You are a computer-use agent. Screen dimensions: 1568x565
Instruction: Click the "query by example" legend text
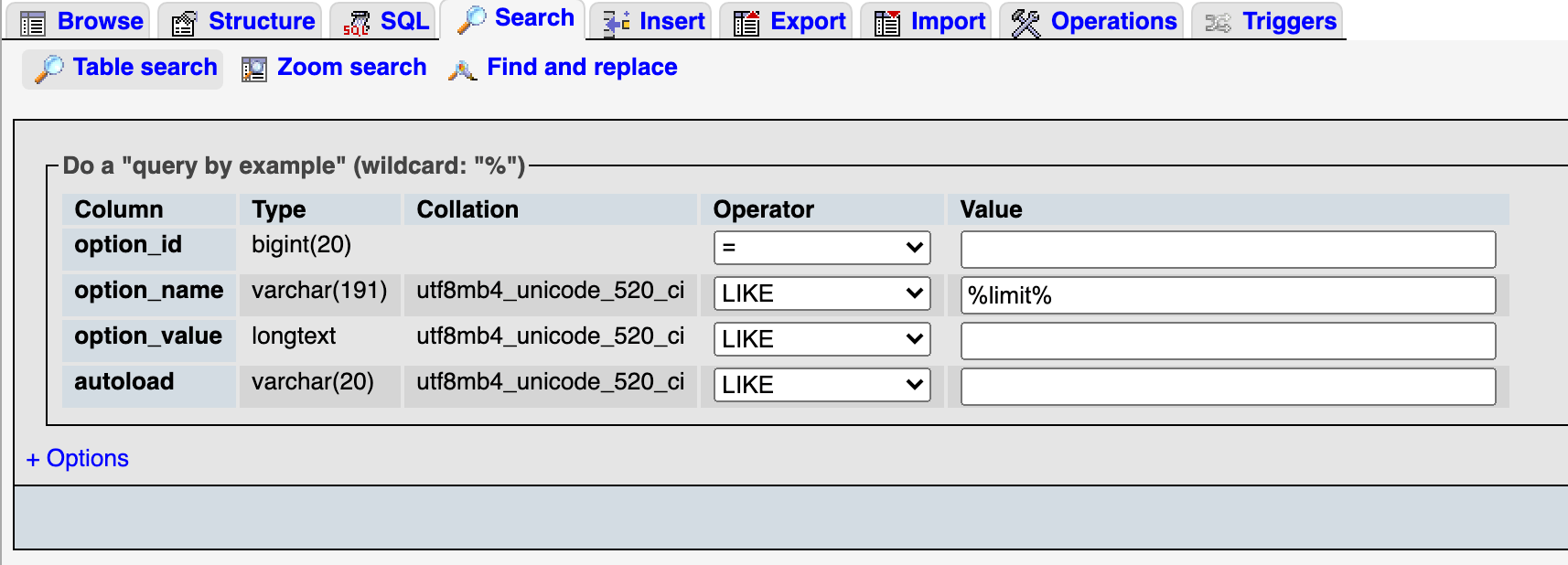point(294,165)
